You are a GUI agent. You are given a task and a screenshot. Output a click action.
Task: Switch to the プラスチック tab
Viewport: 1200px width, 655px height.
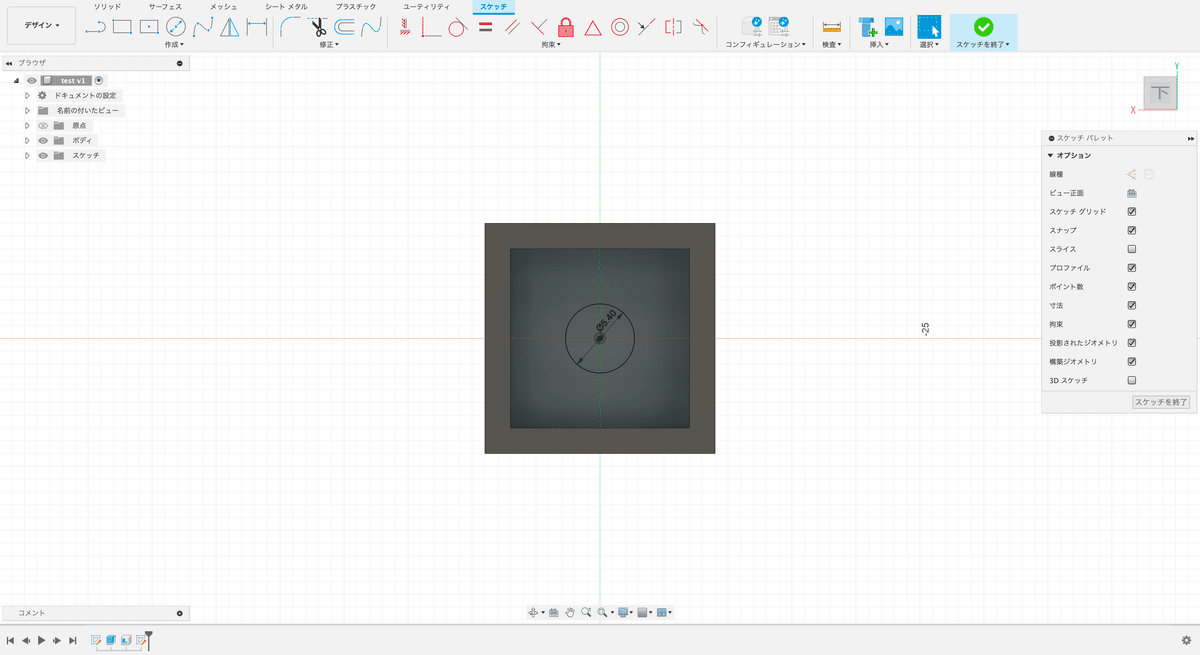point(355,7)
